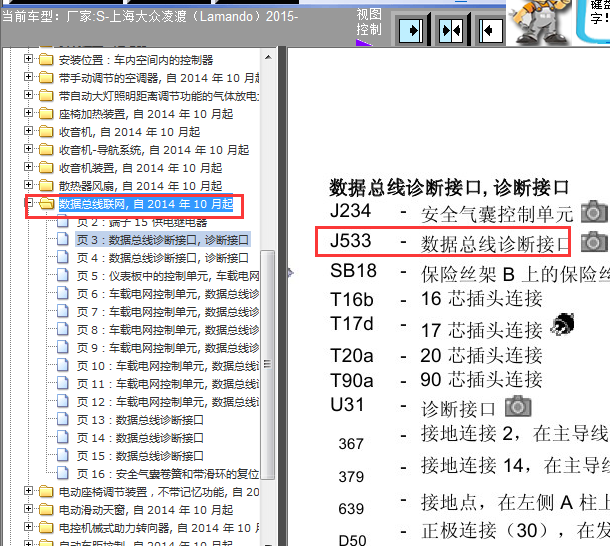Click folder icon of 电控机械式助力转向器
The height and width of the screenshot is (546, 610).
46,527
